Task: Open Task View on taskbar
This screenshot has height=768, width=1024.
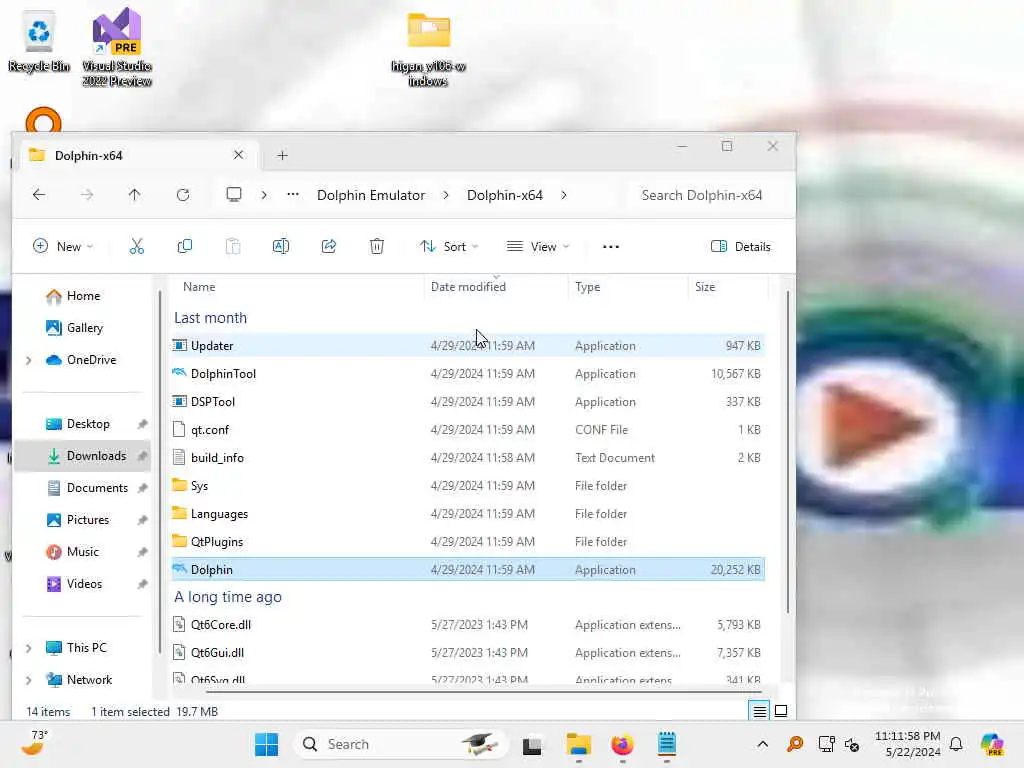Action: [532, 744]
